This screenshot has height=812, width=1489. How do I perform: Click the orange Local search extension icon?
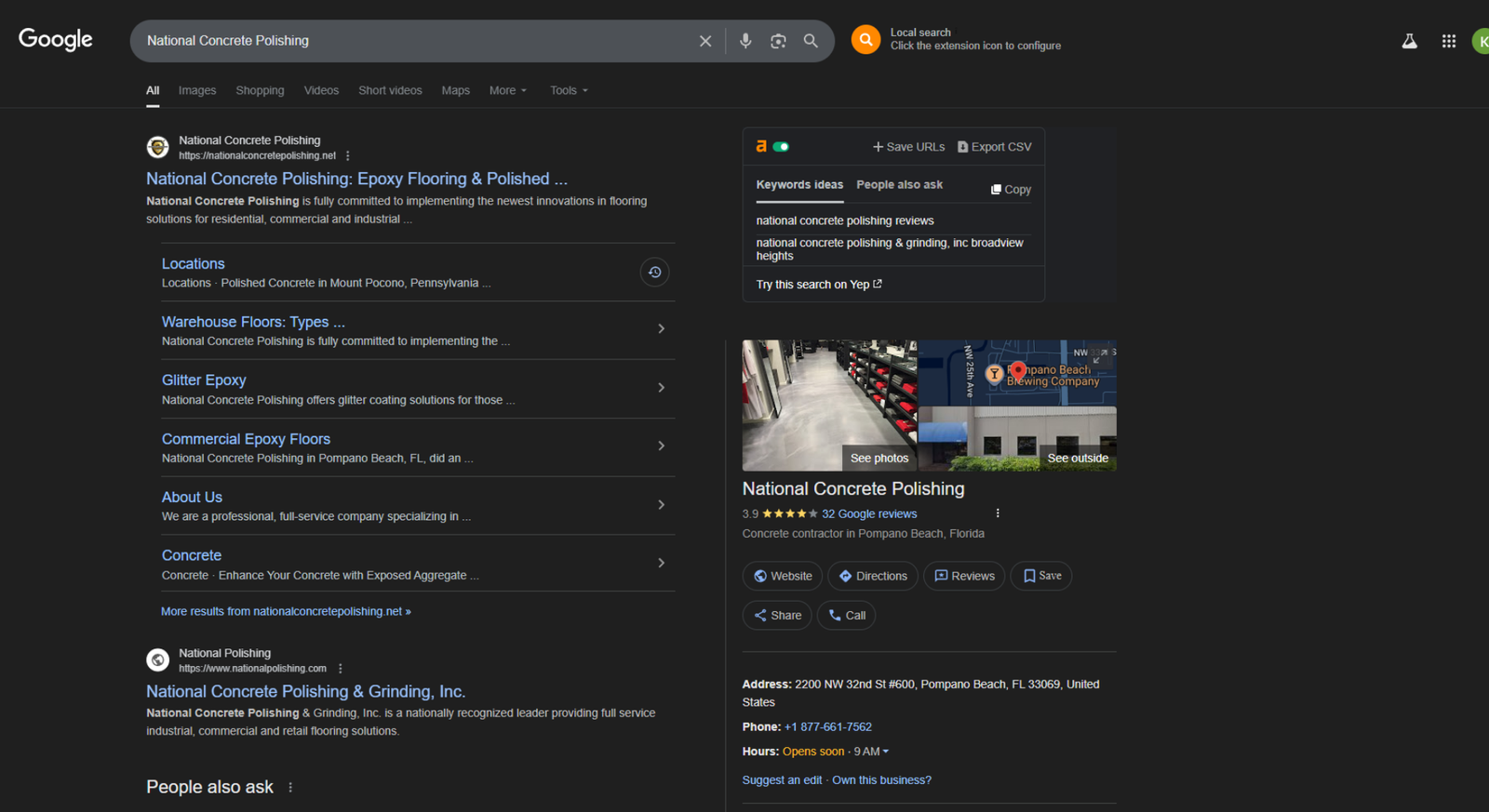tap(865, 39)
